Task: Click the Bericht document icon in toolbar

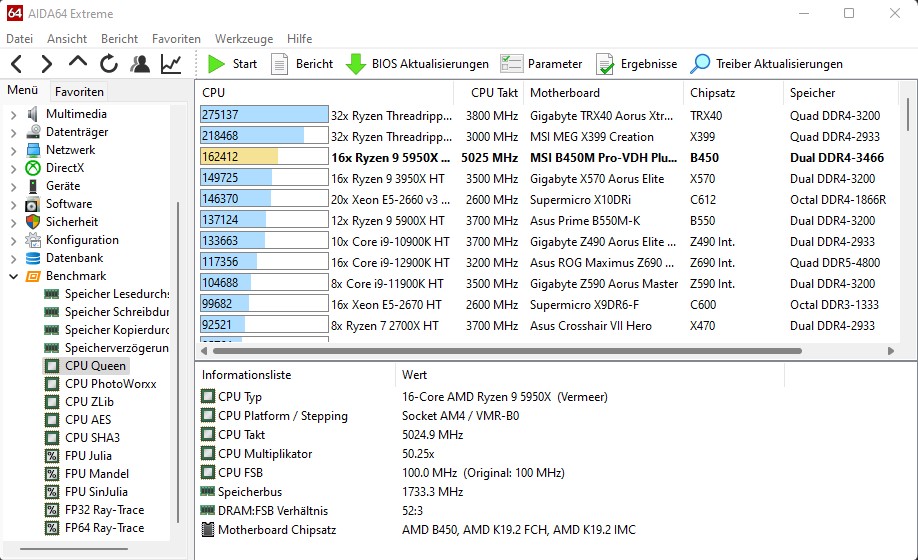Action: pos(279,64)
